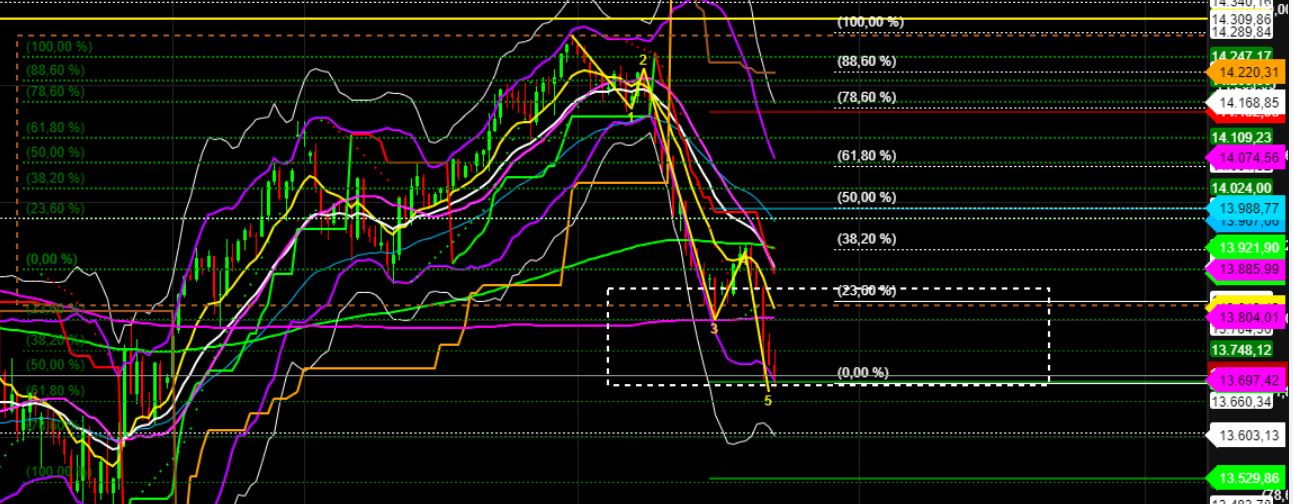This screenshot has width=1293, height=504.
Task: Select the green (88,60 %) Fibonacci label
Action: click(56, 70)
